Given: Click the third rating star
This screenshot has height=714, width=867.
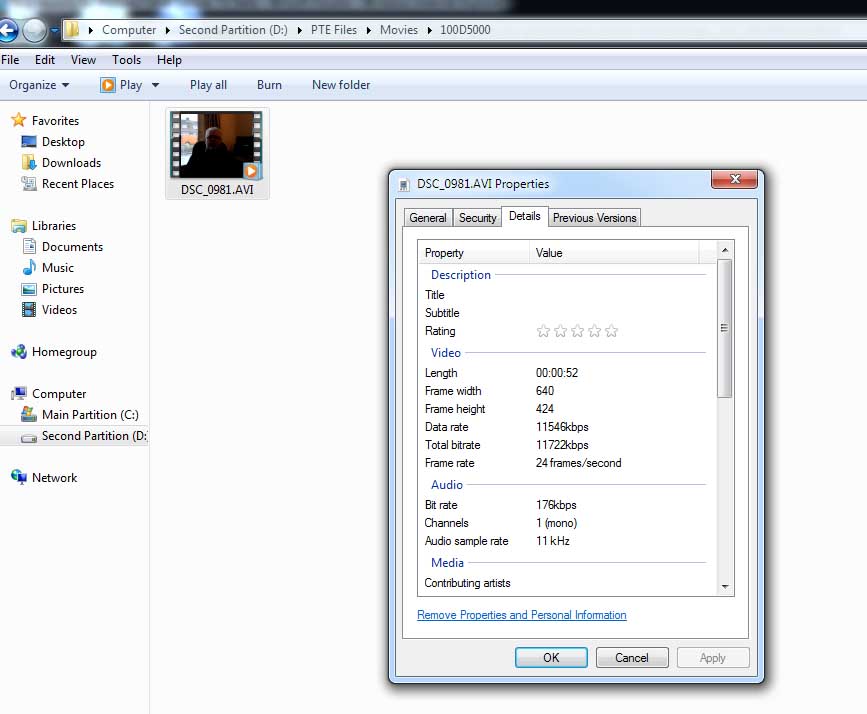Looking at the screenshot, I should (578, 331).
